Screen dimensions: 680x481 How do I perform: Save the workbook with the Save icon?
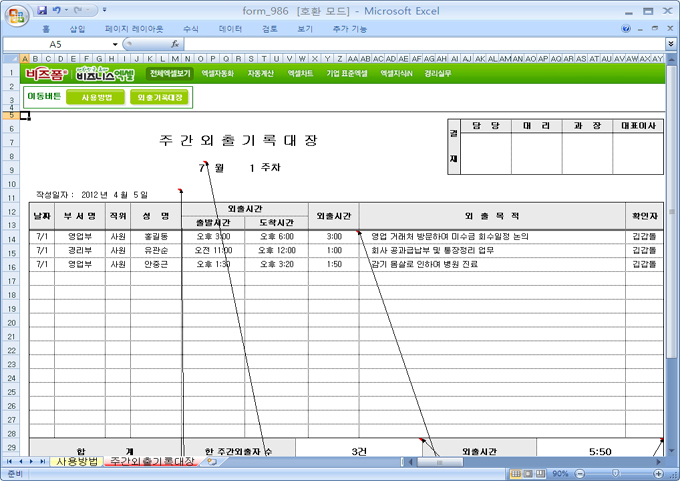click(x=42, y=10)
